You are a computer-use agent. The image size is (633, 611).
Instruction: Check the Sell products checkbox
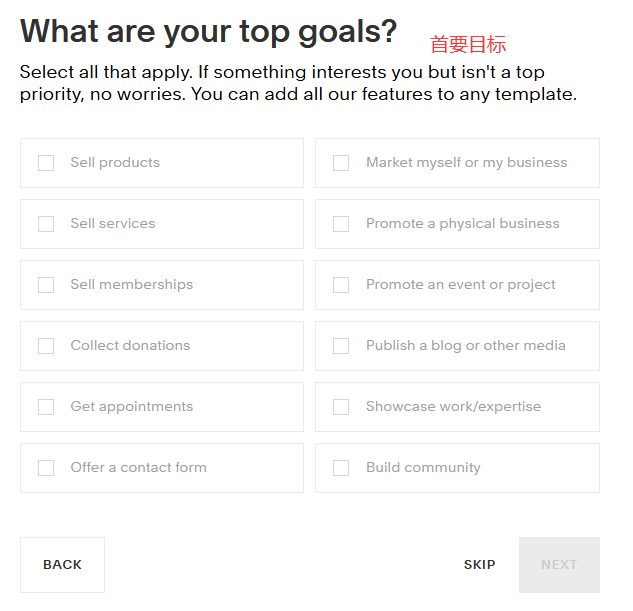click(46, 163)
